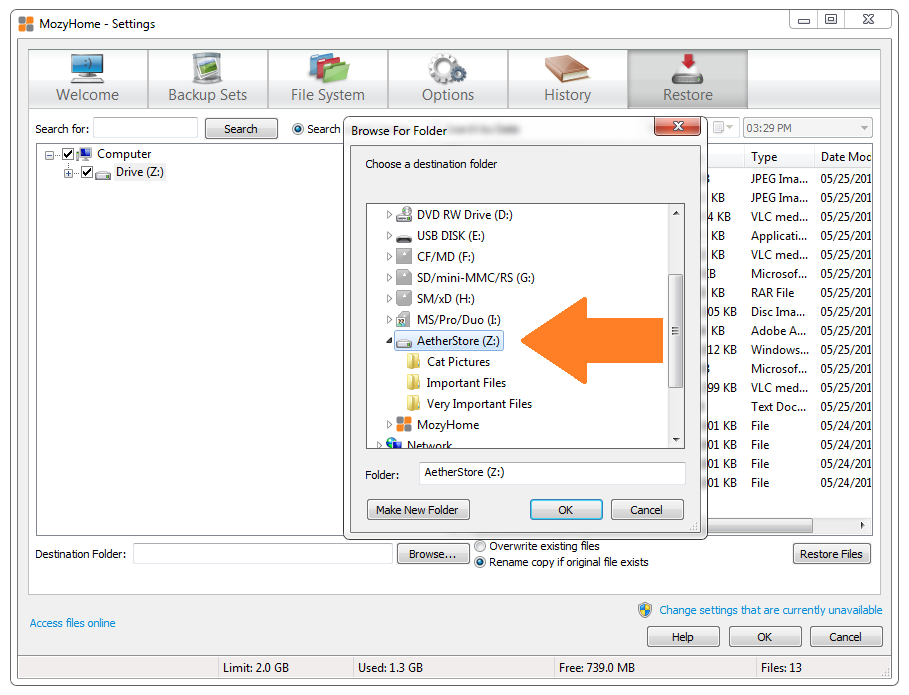The image size is (909, 695).
Task: Select the Search radio button
Action: [x=298, y=129]
